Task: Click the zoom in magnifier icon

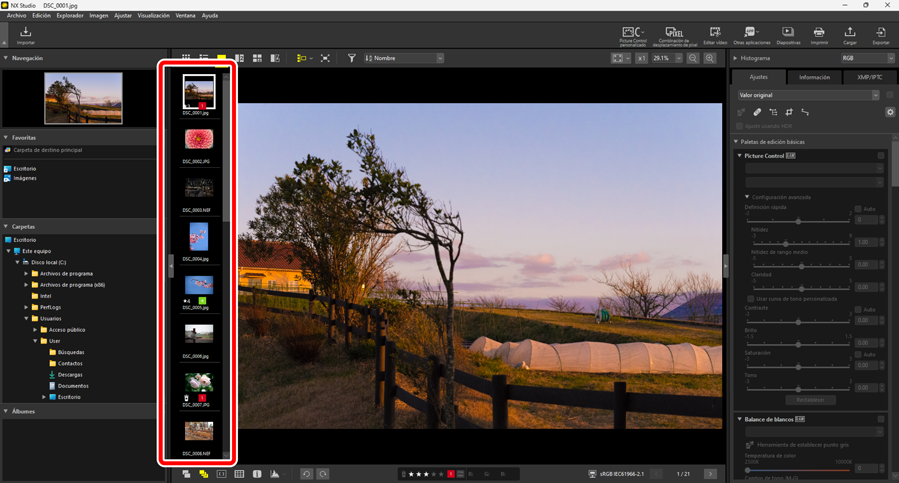Action: point(710,59)
